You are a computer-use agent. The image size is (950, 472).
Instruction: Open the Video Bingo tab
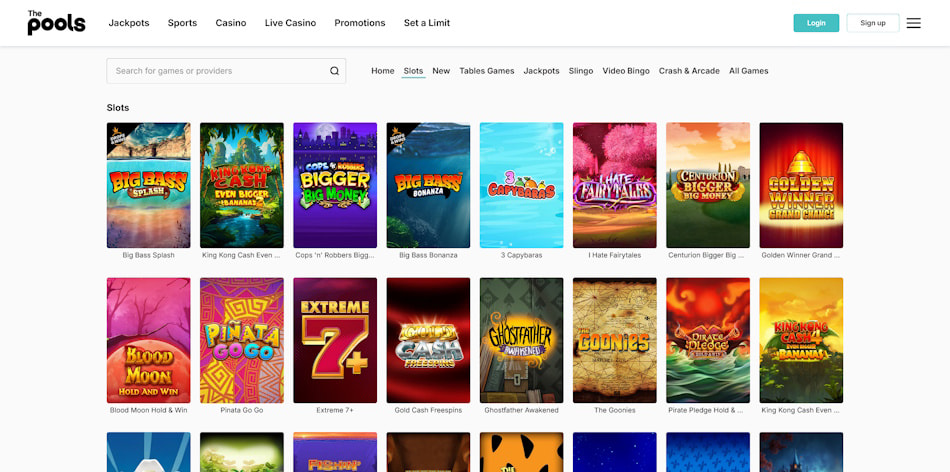tap(626, 71)
